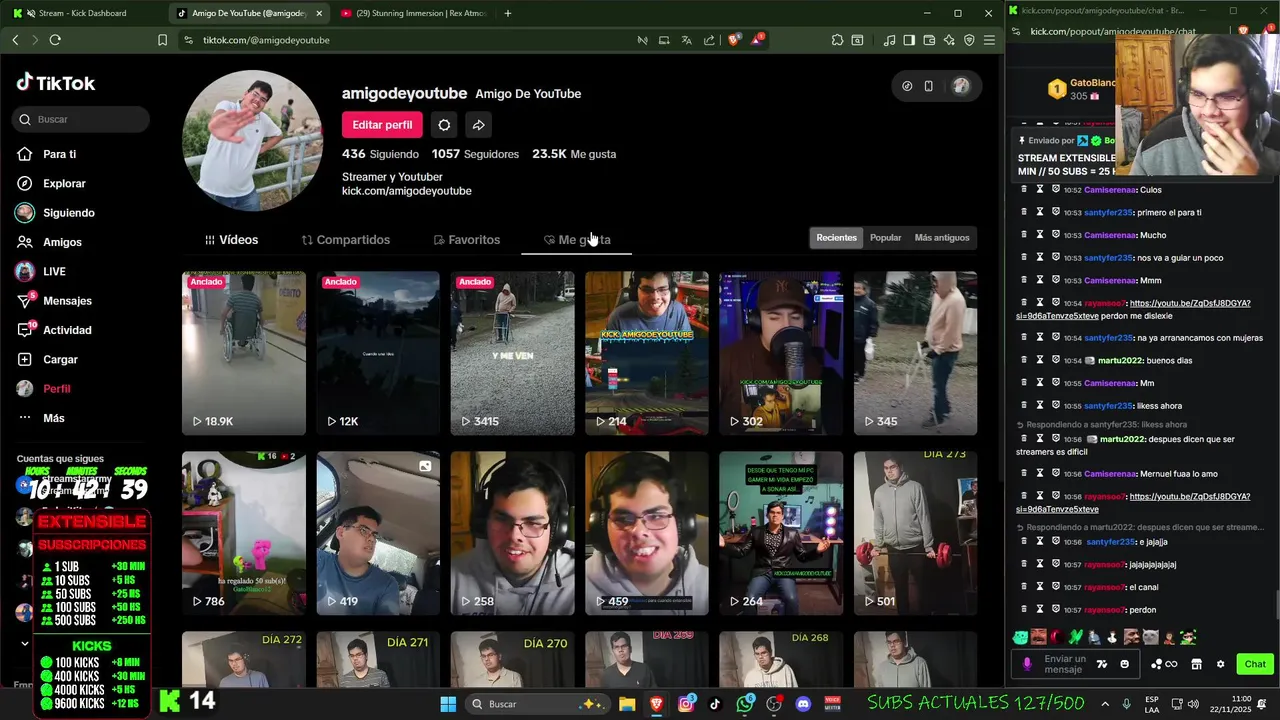Toggle browser sidebar panel icon

(x=909, y=40)
